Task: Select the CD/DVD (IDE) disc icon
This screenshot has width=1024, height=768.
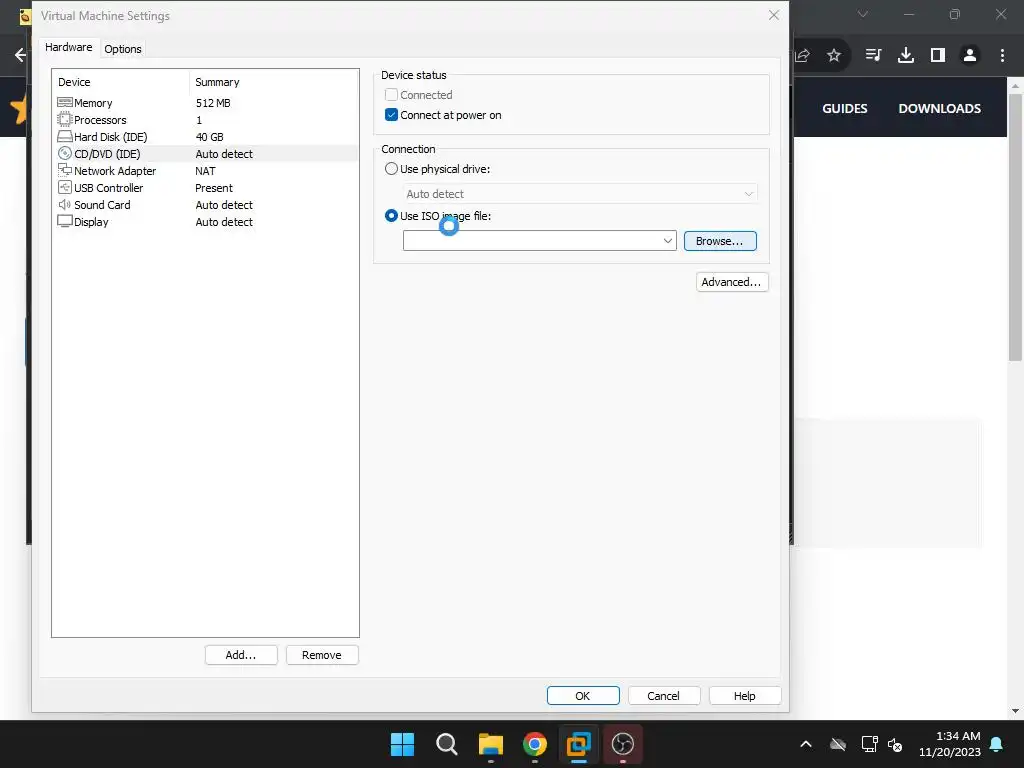Action: [65, 153]
